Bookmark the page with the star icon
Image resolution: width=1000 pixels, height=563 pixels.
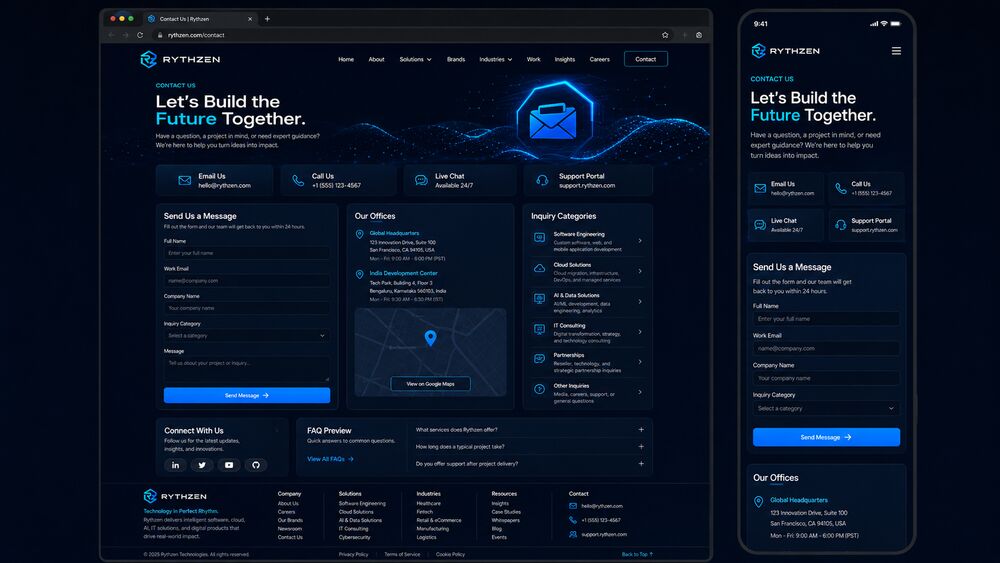click(x=665, y=35)
